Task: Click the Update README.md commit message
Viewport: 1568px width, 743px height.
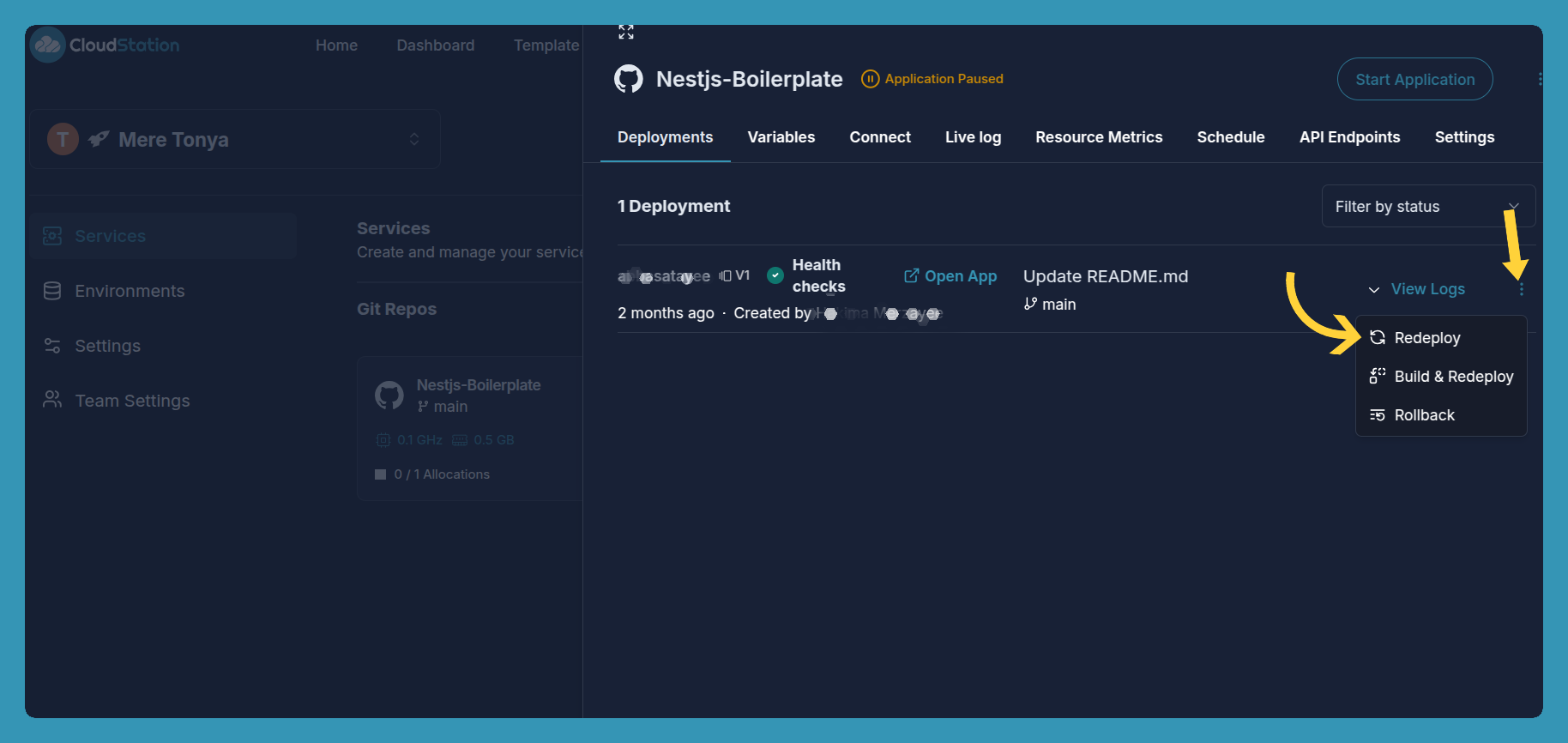Action: click(1106, 276)
